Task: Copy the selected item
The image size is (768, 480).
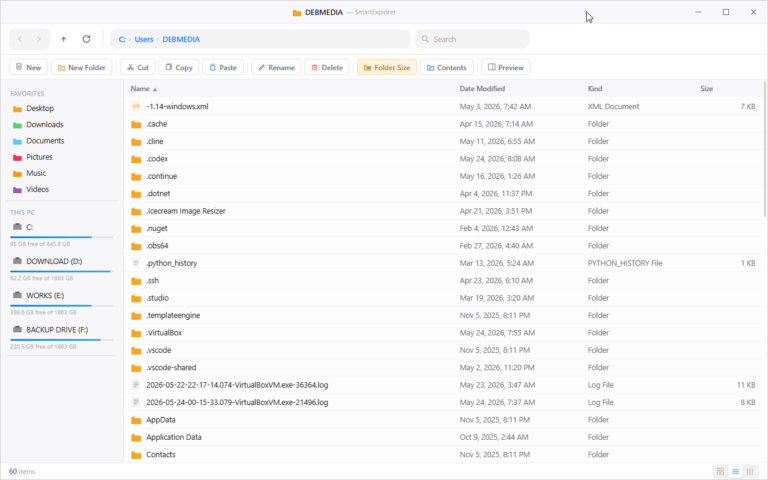Action: 179,68
